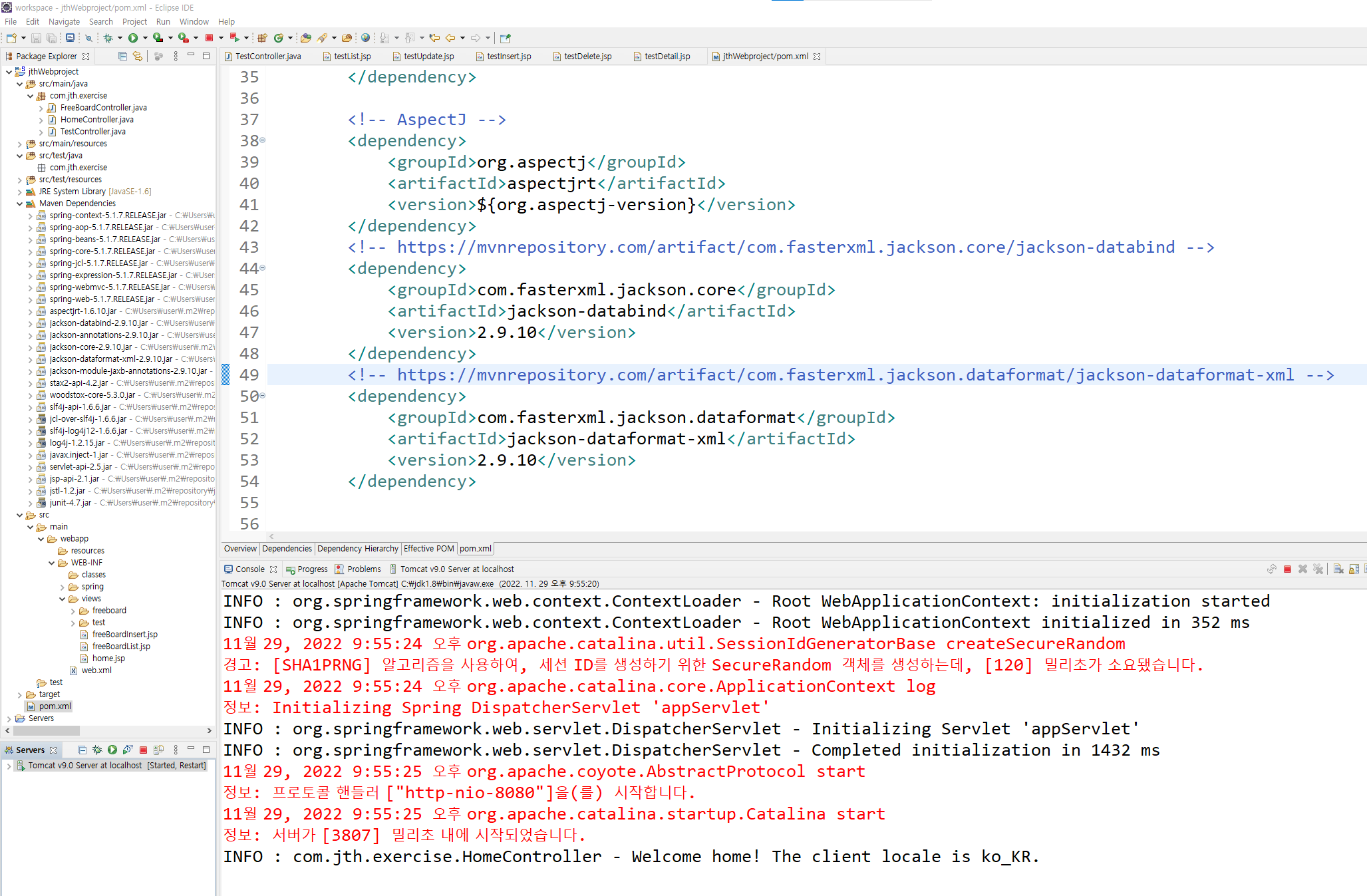The height and width of the screenshot is (896, 1367).
Task: Expand the src/main/resources folder
Action: (x=20, y=144)
